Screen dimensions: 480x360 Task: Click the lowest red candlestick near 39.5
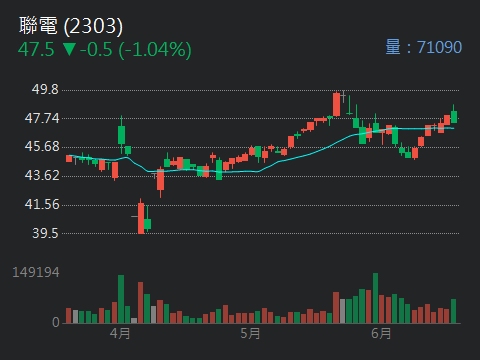141,216
